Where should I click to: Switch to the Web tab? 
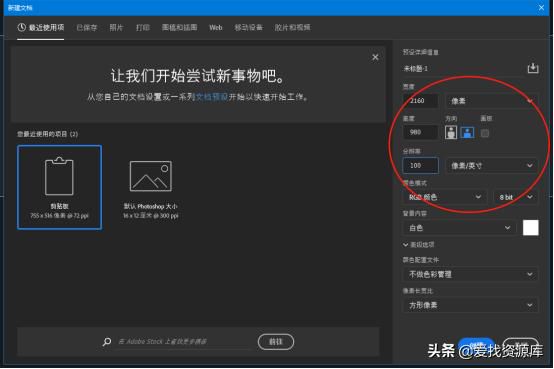coord(216,28)
